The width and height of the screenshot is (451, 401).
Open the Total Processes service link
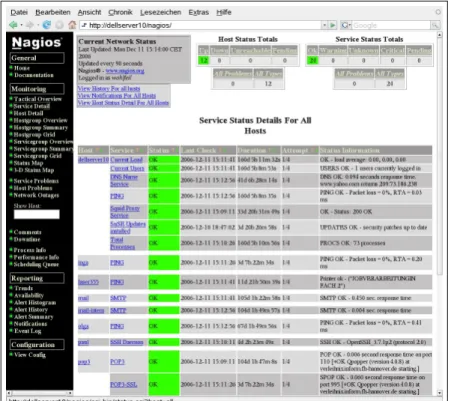[122, 243]
